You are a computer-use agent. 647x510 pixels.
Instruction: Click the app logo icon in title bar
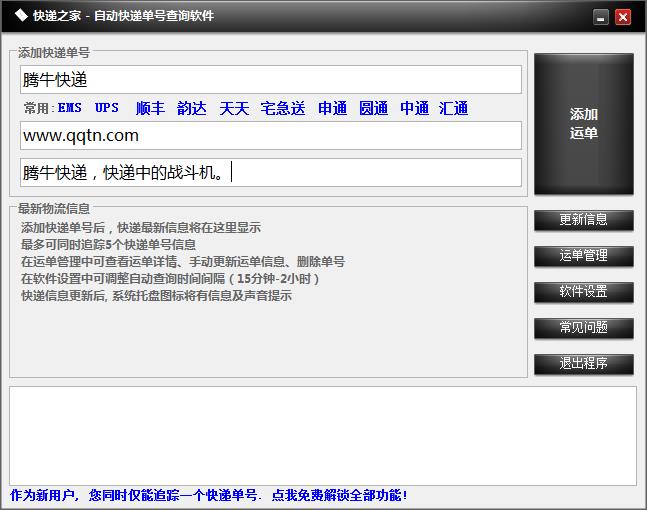19,16
